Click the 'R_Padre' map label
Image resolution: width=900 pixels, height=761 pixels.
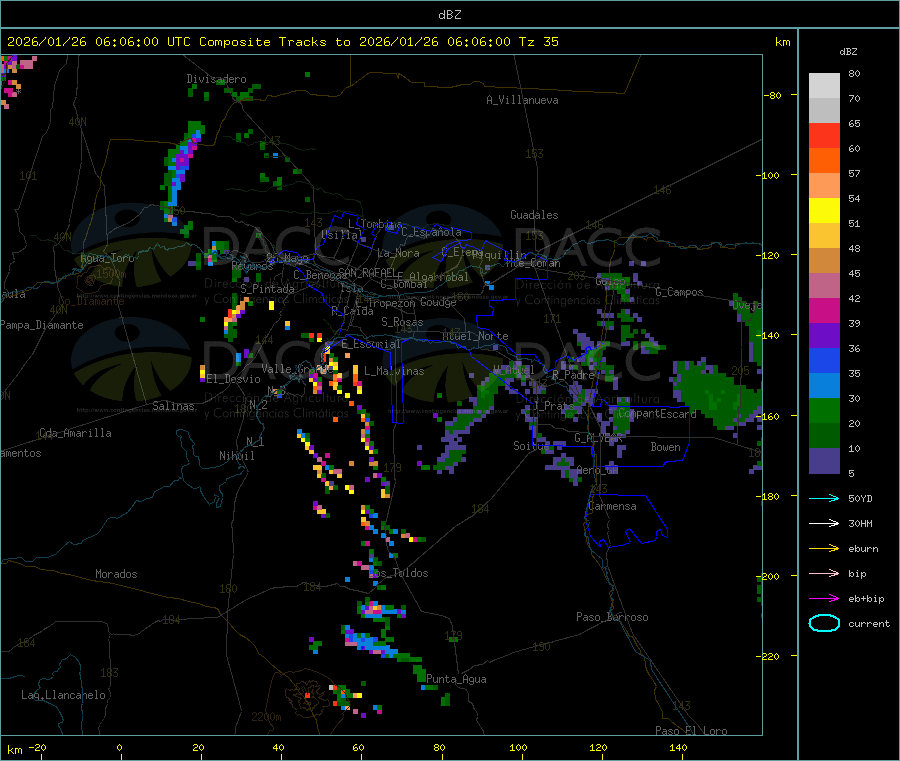573,375
